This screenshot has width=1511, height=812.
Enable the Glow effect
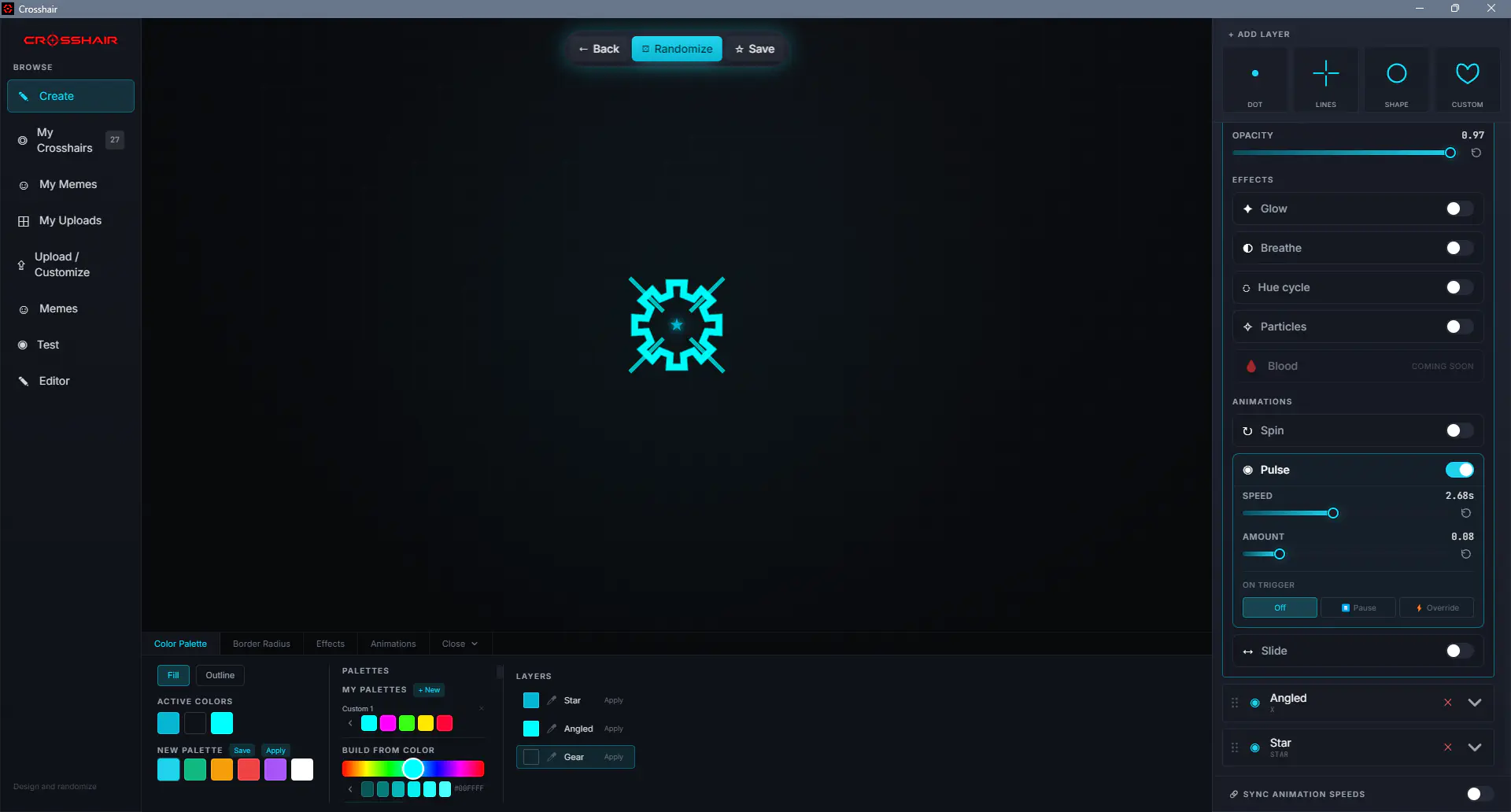click(1459, 209)
